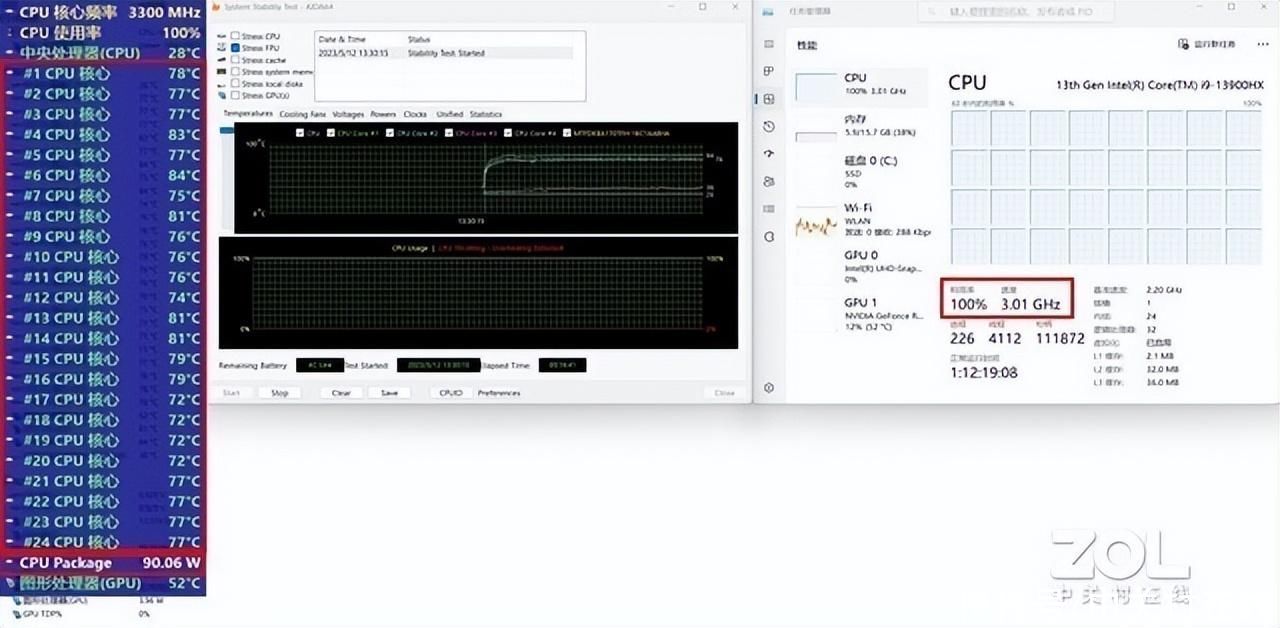This screenshot has height=628, width=1280.
Task: Click the Task Manager app icon in title bar
Action: click(x=768, y=11)
